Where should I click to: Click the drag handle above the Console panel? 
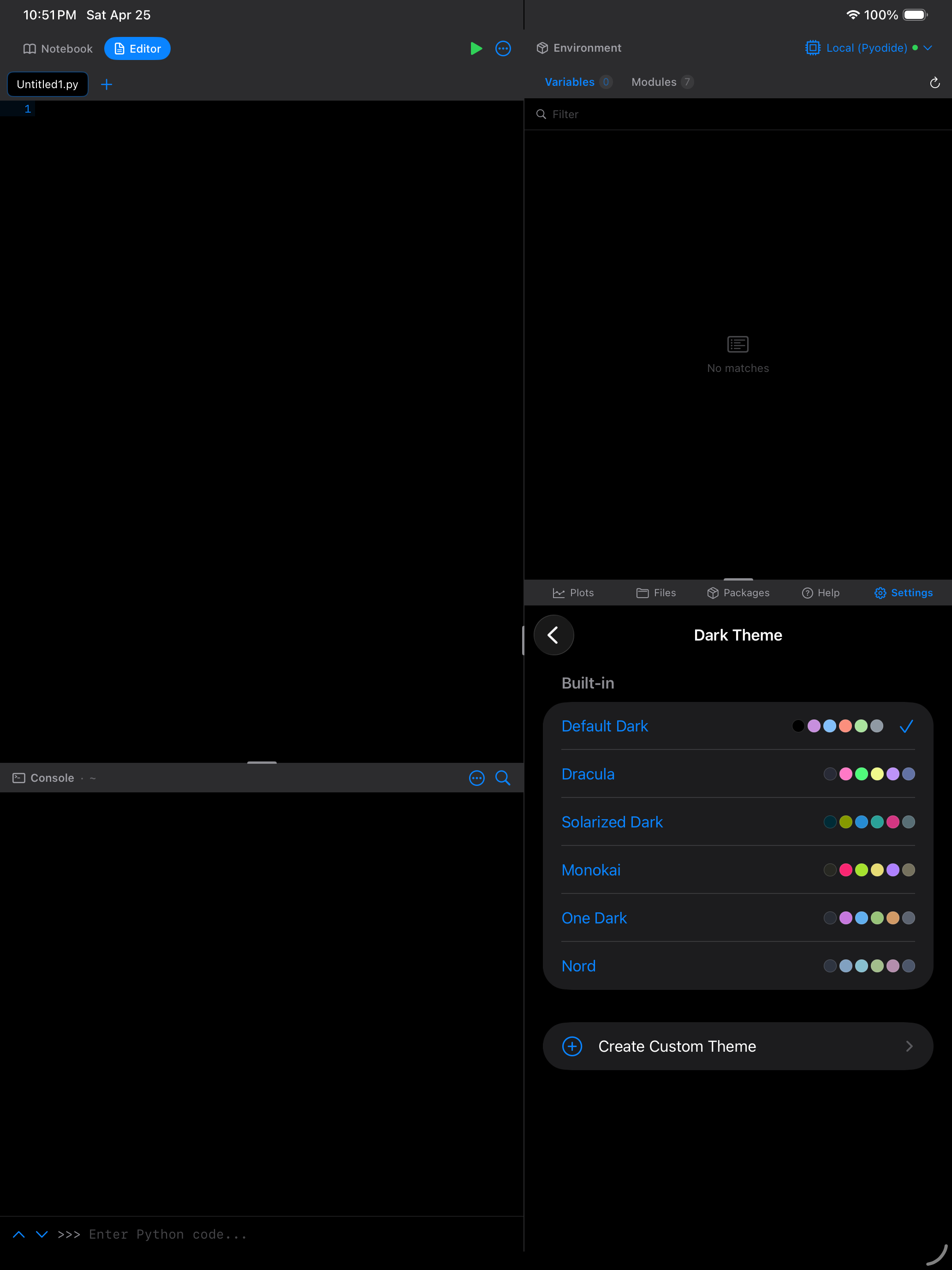262,762
